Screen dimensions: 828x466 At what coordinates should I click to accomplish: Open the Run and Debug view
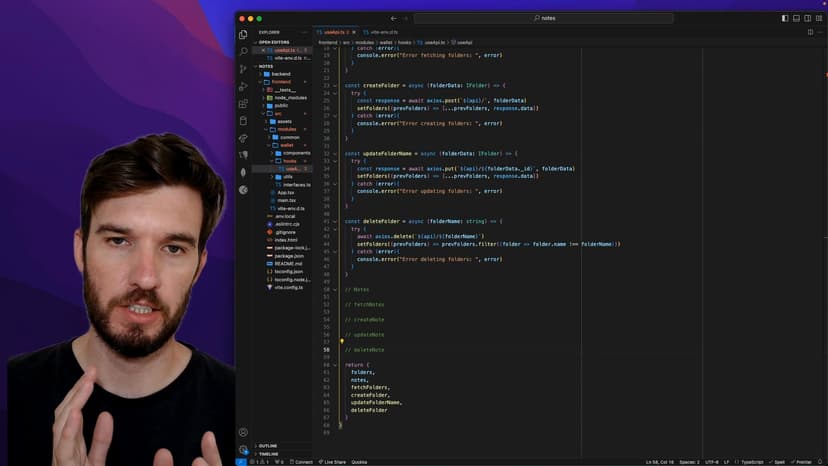pos(243,86)
